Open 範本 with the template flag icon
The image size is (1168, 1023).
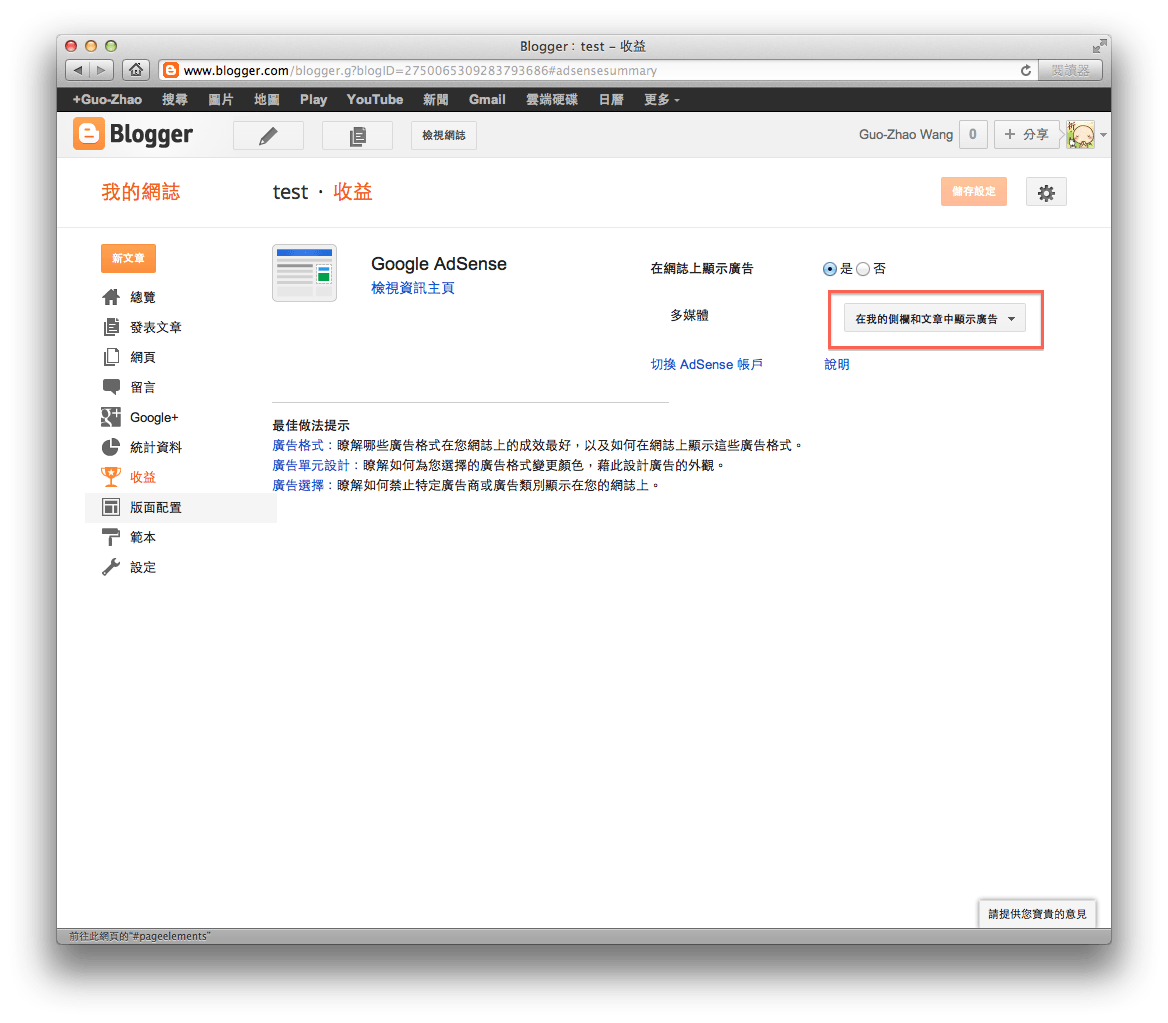(110, 537)
